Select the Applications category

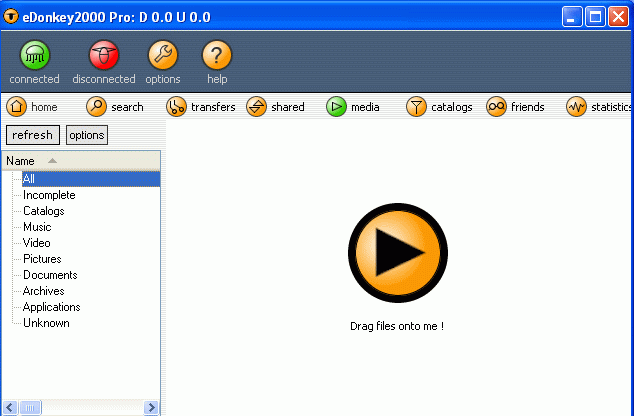51,307
